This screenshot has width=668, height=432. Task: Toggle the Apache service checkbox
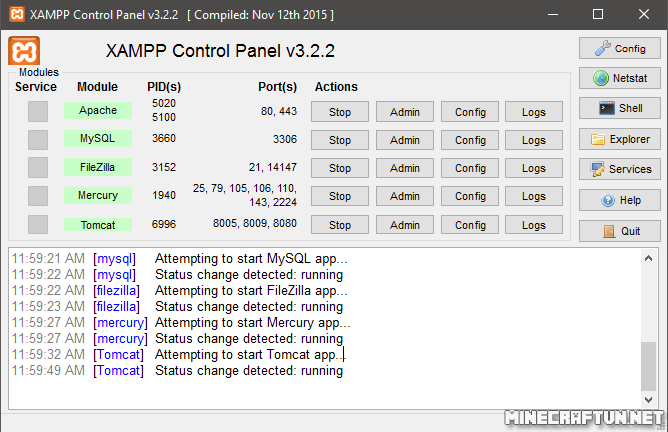click(38, 111)
